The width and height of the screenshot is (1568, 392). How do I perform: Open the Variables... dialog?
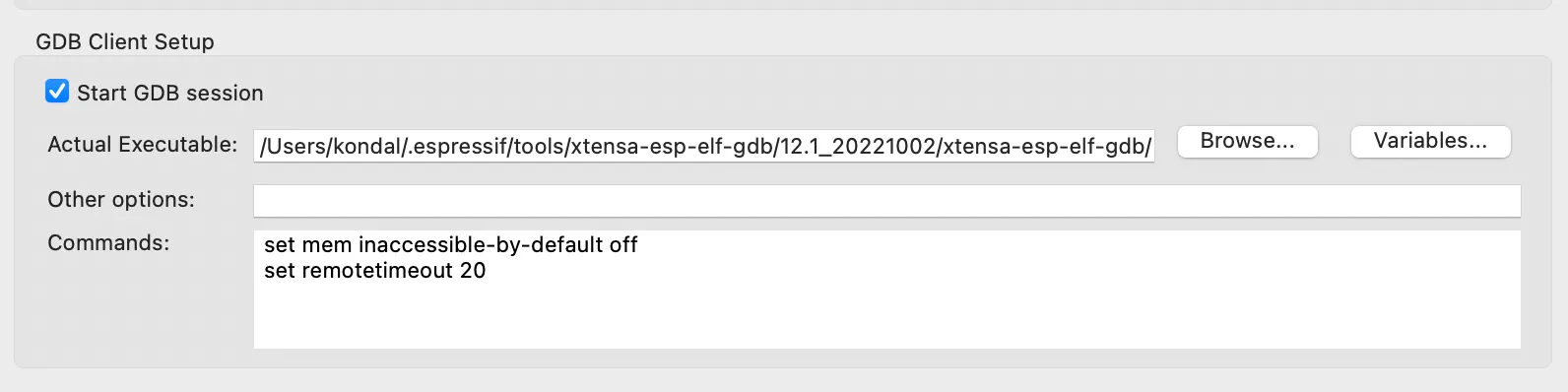[1430, 141]
